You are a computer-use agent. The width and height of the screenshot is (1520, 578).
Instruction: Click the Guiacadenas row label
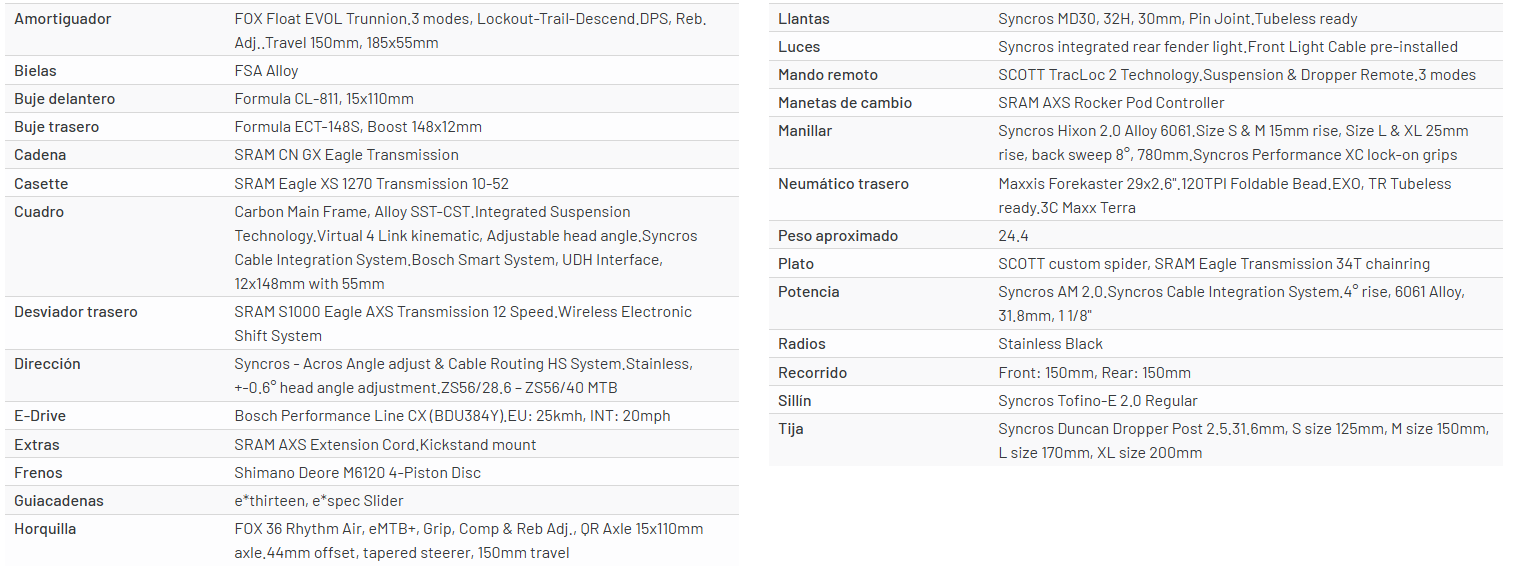coord(59,501)
